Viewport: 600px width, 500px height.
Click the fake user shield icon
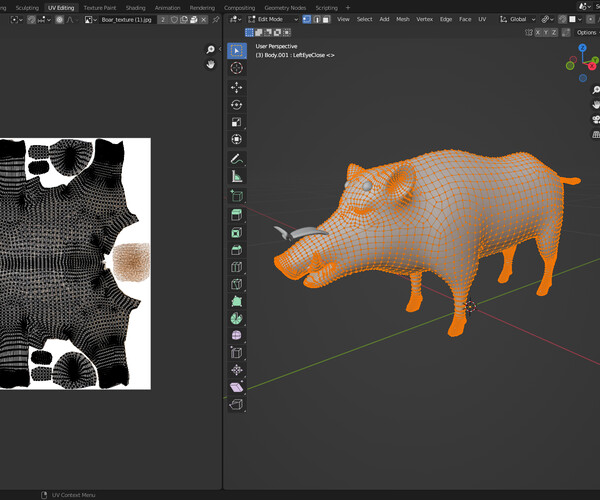[174, 20]
